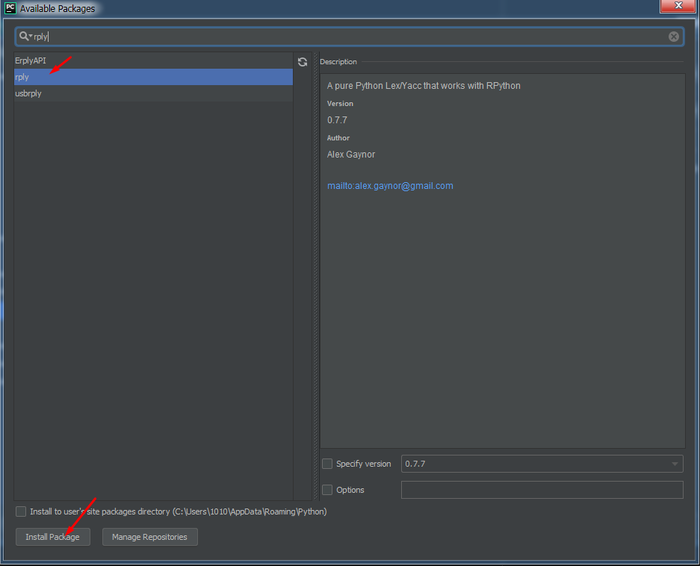The height and width of the screenshot is (566, 700).
Task: Open Manage Repositories
Action: tap(149, 537)
